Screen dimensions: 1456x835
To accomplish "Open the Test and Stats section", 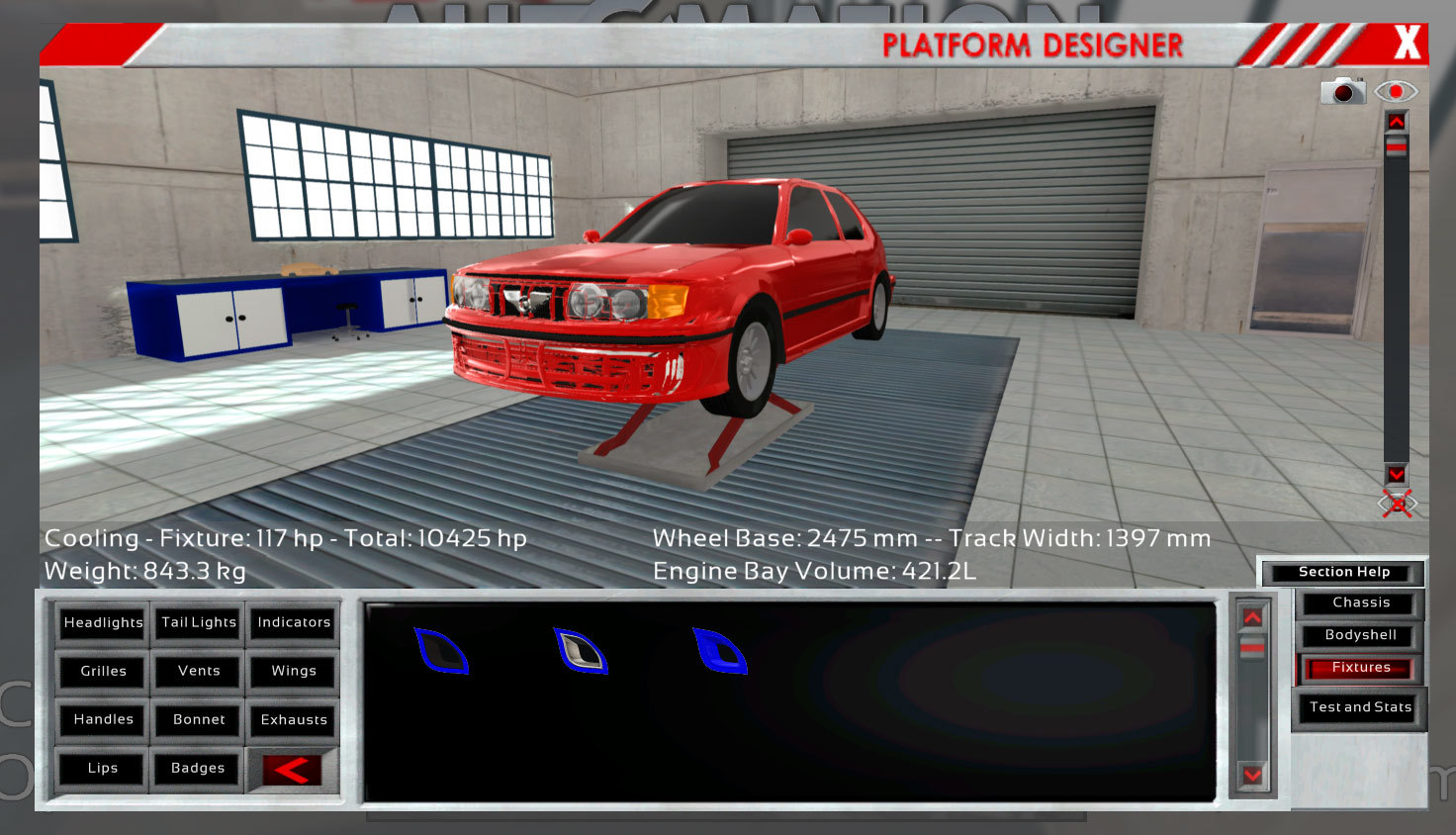I will coord(1360,707).
